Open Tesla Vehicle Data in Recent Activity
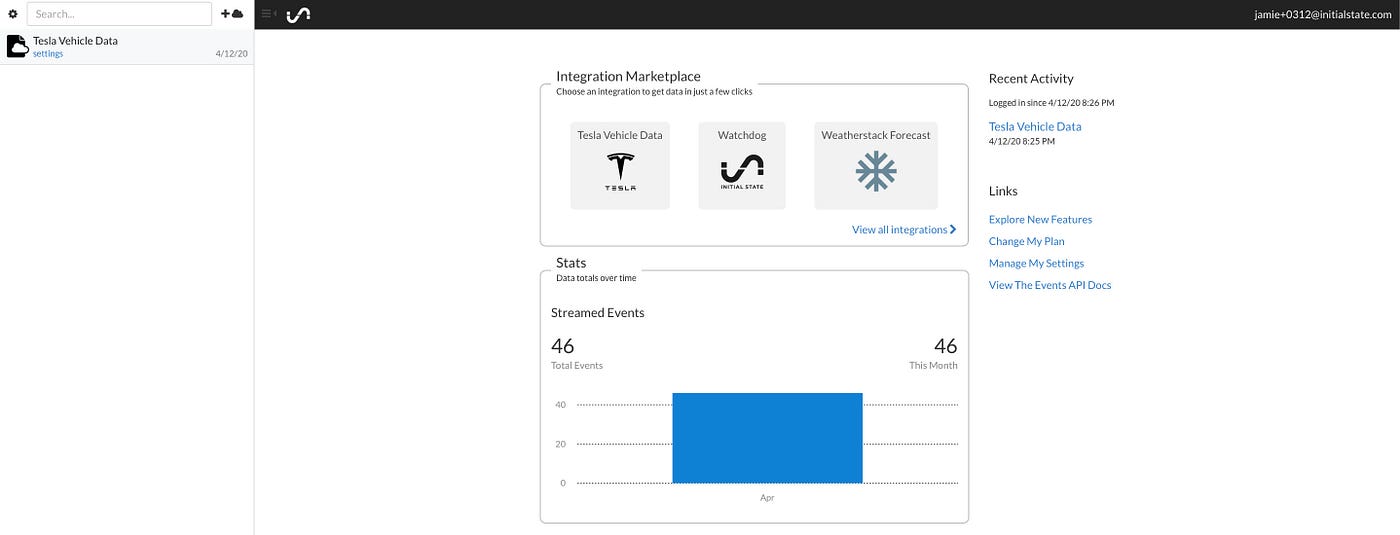This screenshot has width=1400, height=535. point(1035,127)
